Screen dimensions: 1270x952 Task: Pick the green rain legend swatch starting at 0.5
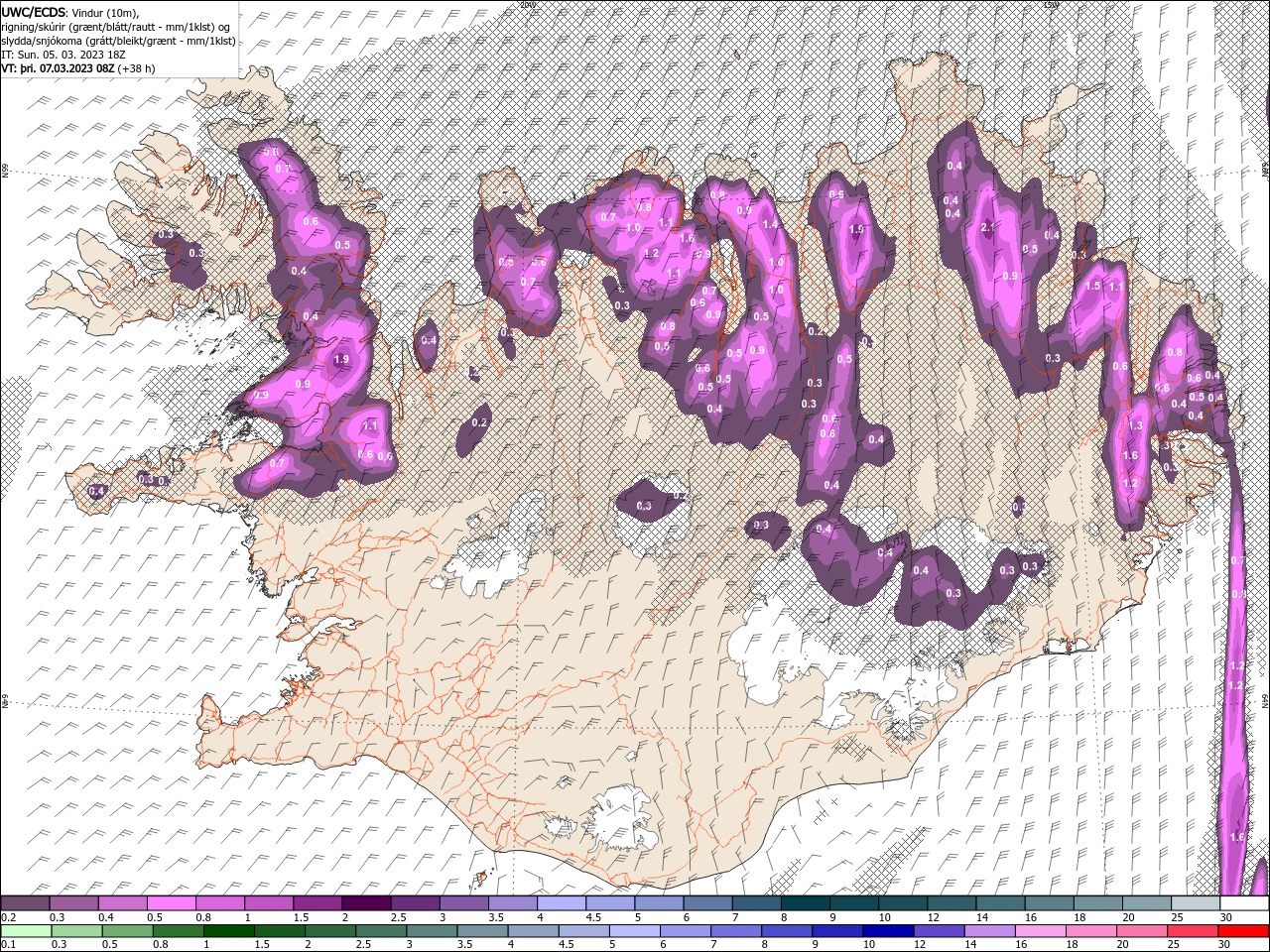tap(127, 931)
